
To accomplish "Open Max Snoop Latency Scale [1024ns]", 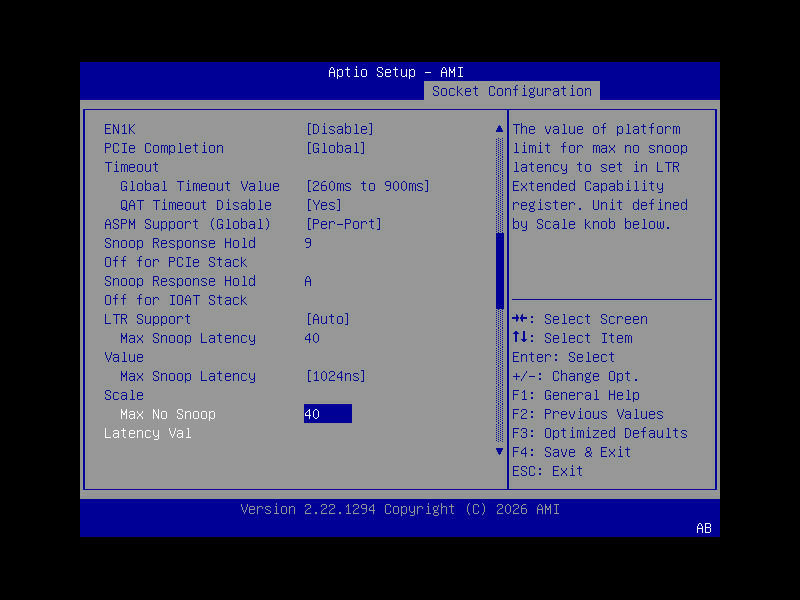I will tap(335, 376).
